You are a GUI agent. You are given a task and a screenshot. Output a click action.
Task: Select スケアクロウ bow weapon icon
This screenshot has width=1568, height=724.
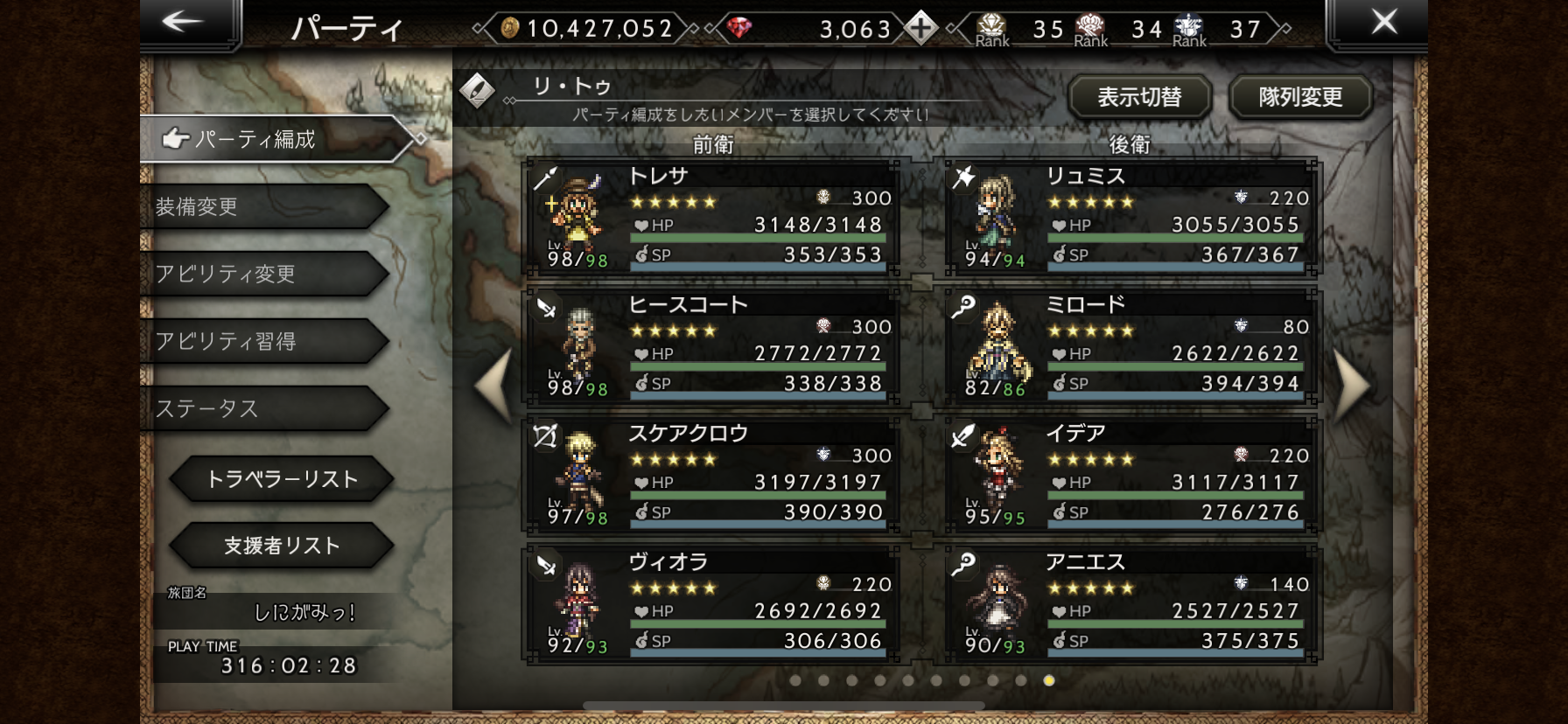click(545, 435)
